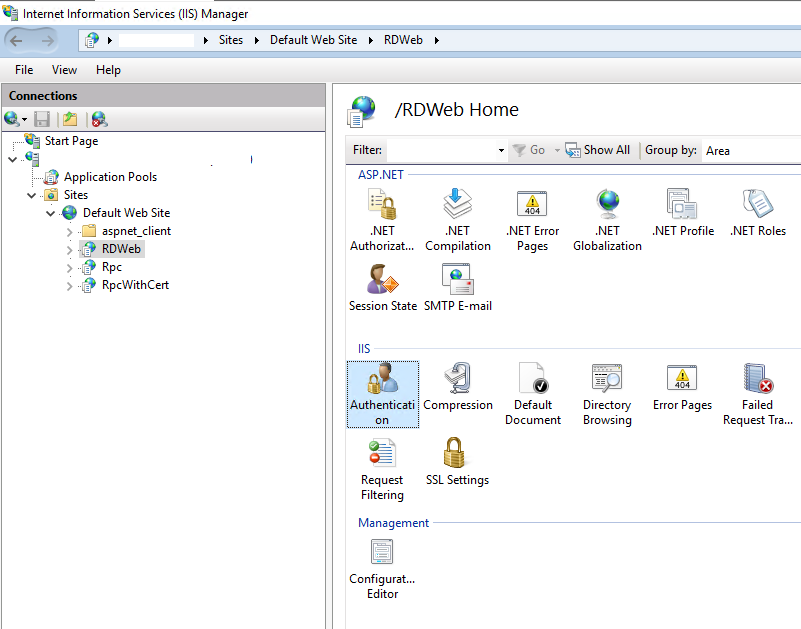Click the Save connections toolbar icon

pyautogui.click(x=42, y=119)
